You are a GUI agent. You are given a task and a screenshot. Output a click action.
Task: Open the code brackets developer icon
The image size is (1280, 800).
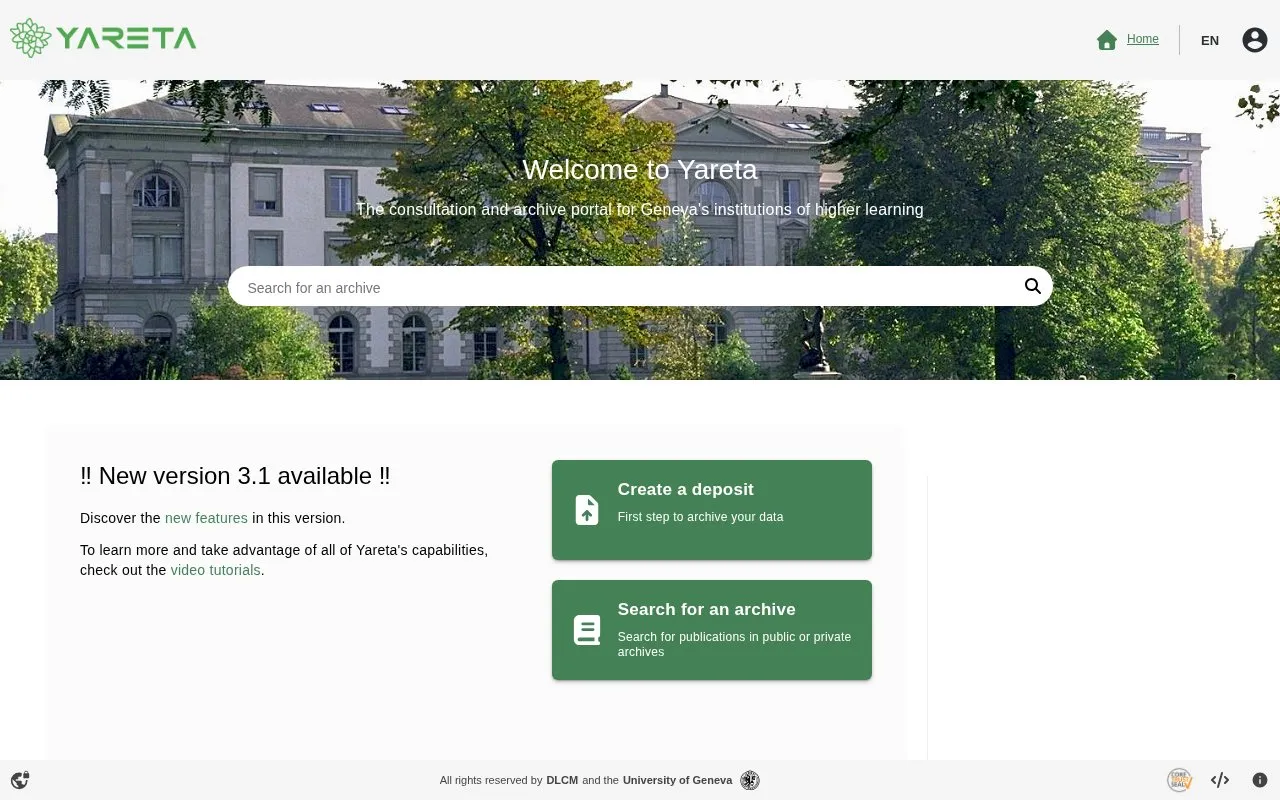pyautogui.click(x=1220, y=780)
